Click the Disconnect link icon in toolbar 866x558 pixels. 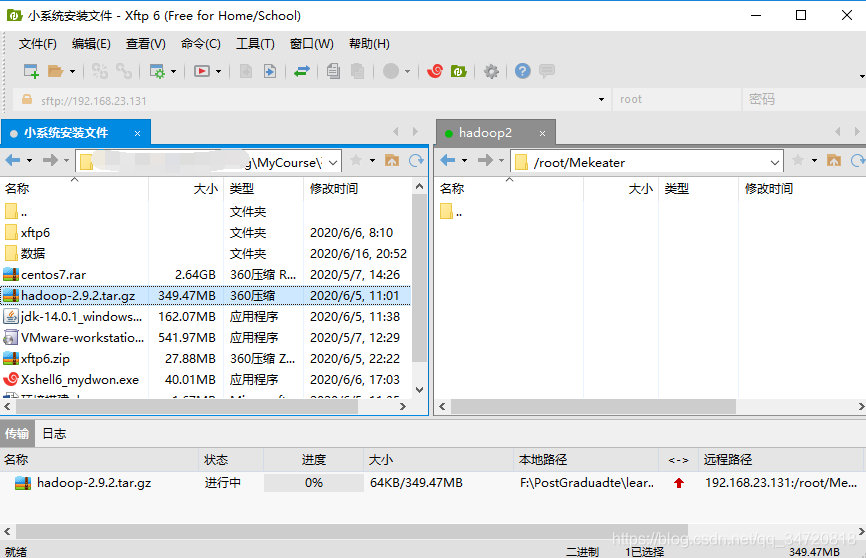pyautogui.click(x=124, y=71)
